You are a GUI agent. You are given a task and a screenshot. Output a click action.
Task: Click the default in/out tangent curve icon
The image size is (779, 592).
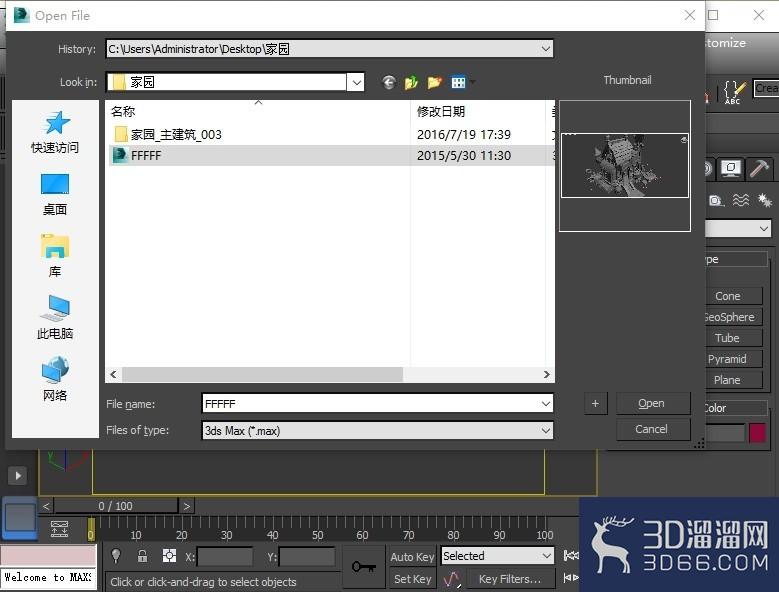click(x=452, y=579)
